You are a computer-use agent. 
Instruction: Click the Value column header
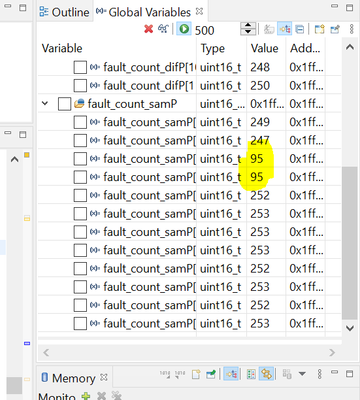tap(266, 49)
